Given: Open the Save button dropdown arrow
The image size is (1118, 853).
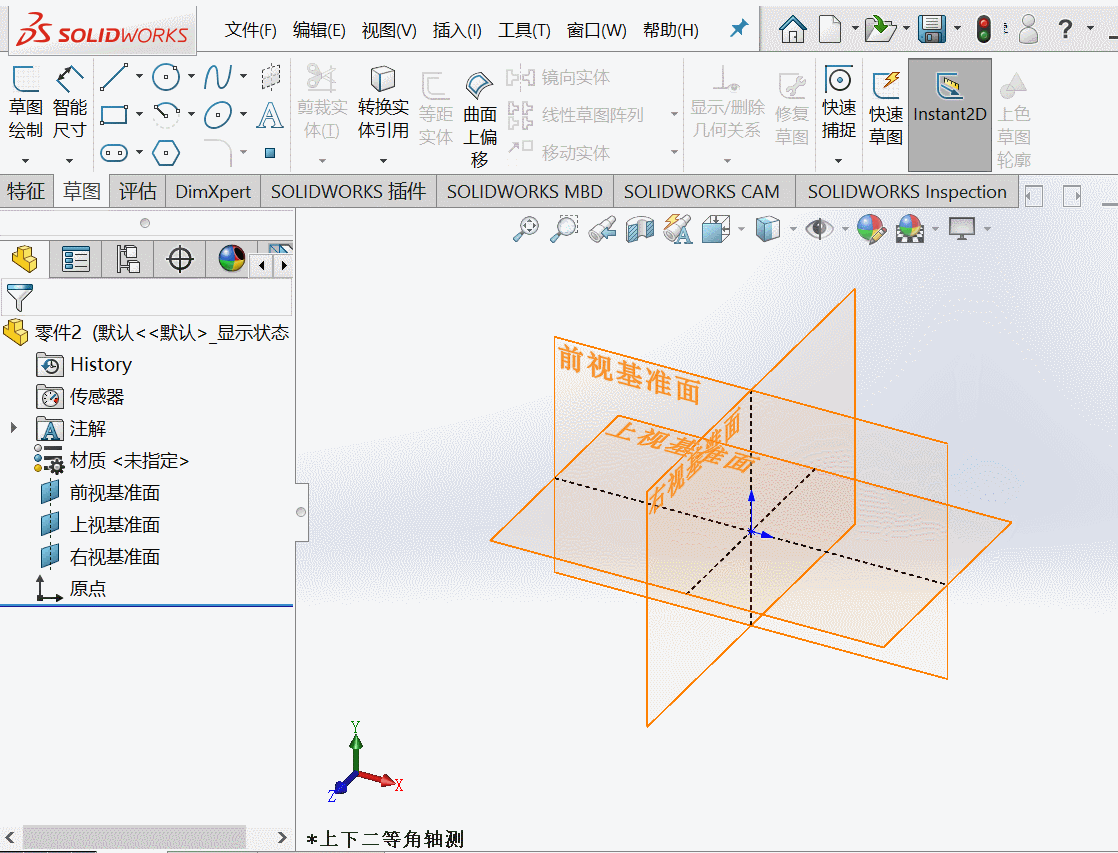Looking at the screenshot, I should click(957, 29).
